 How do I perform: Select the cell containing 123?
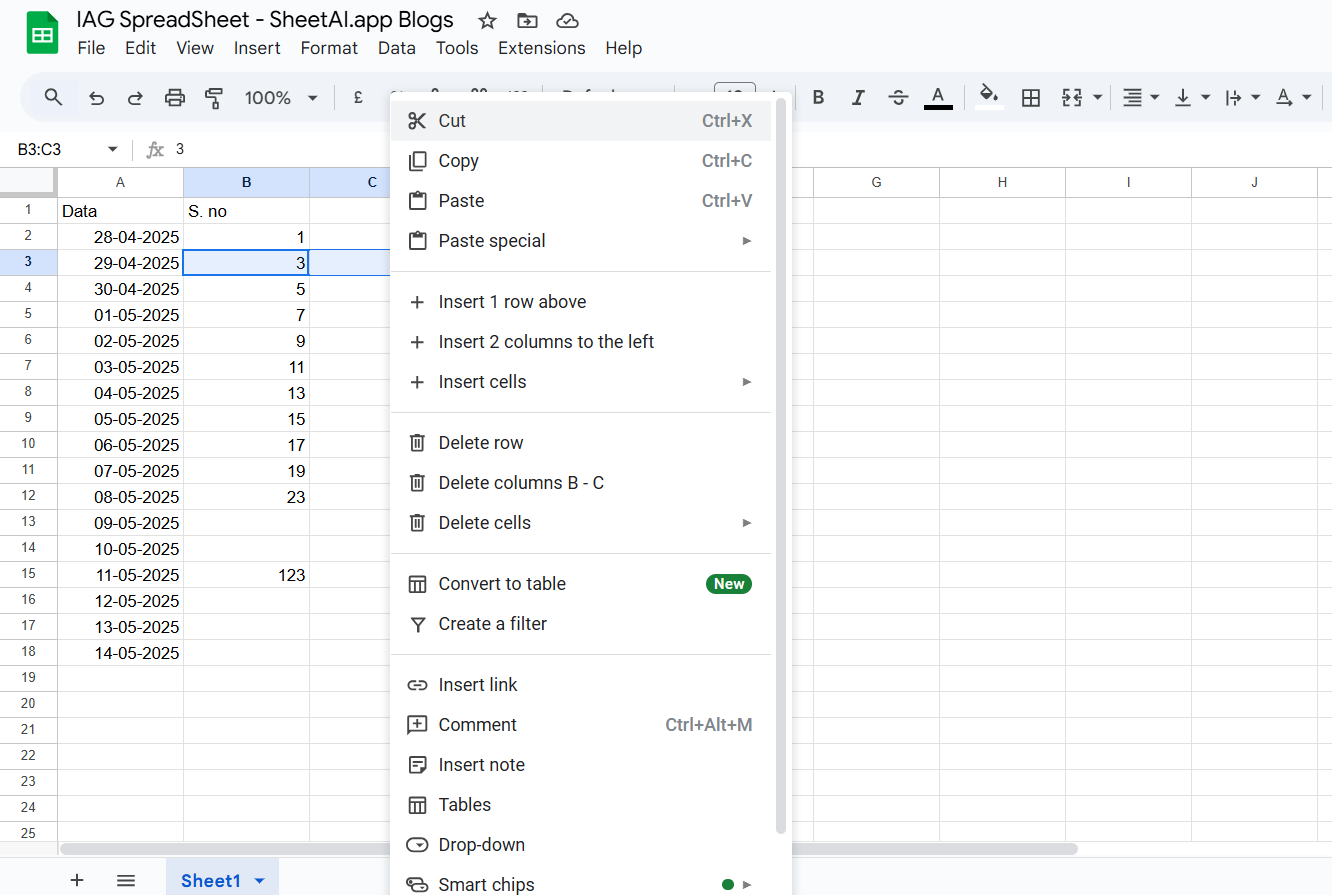point(247,575)
